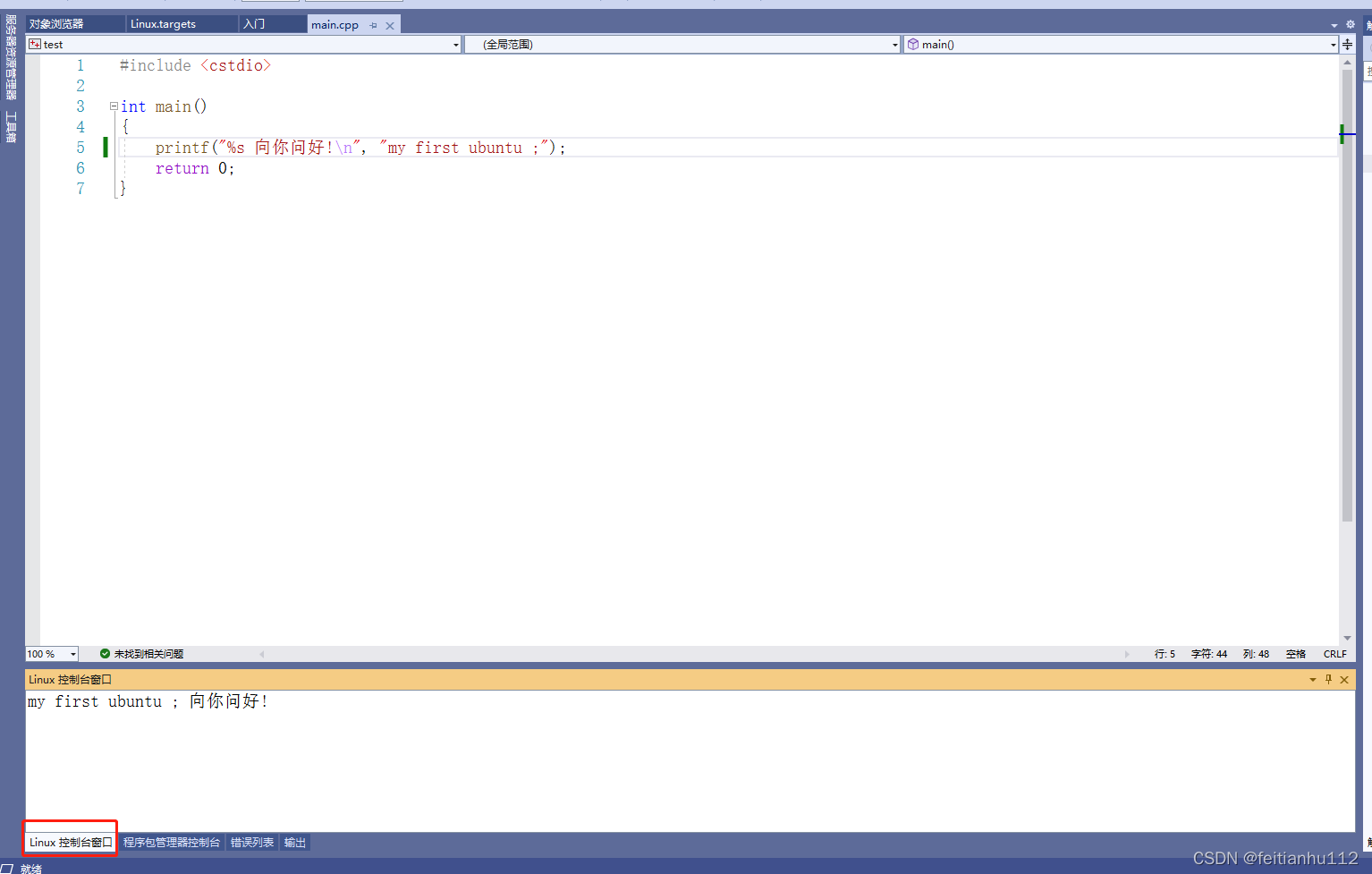The height and width of the screenshot is (874, 1372).
Task: Close the Linux 控制台窗口 panel
Action: tap(1344, 680)
